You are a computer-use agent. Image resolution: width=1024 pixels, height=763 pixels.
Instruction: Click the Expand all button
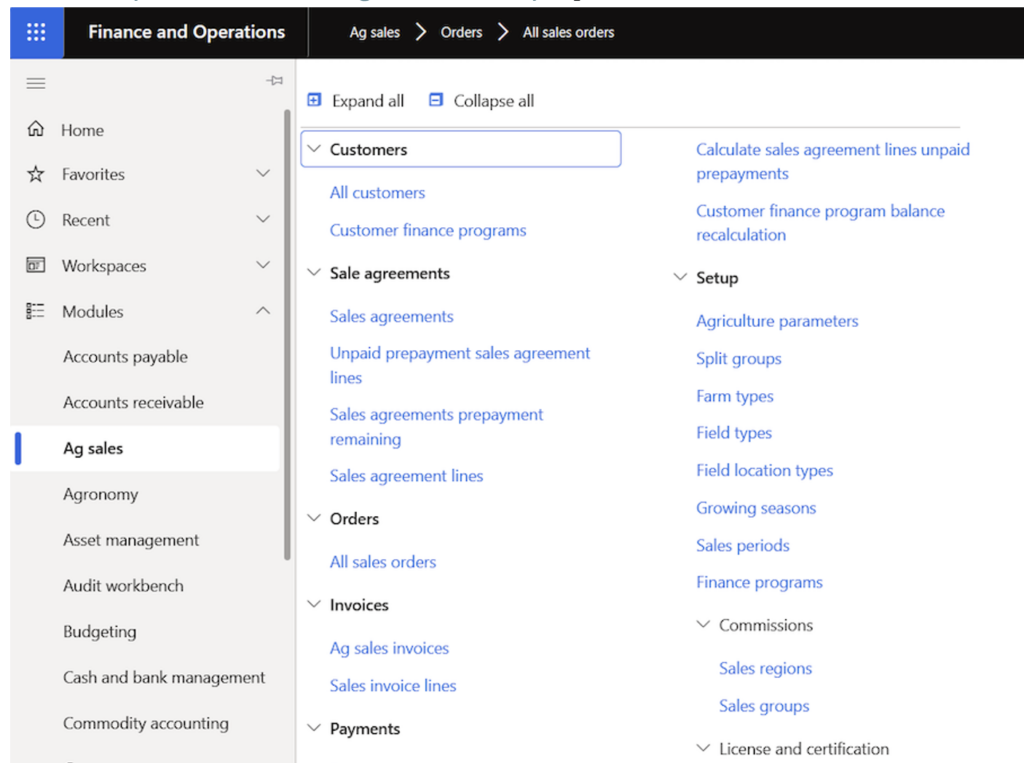point(356,101)
